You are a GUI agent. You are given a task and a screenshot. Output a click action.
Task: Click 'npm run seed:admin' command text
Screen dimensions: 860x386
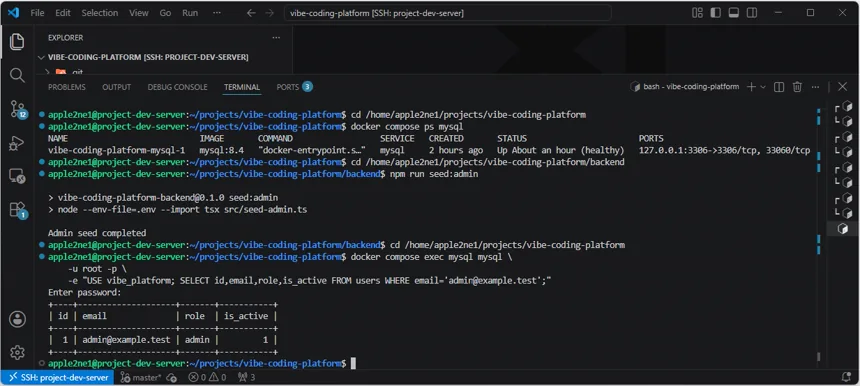[x=434, y=174]
